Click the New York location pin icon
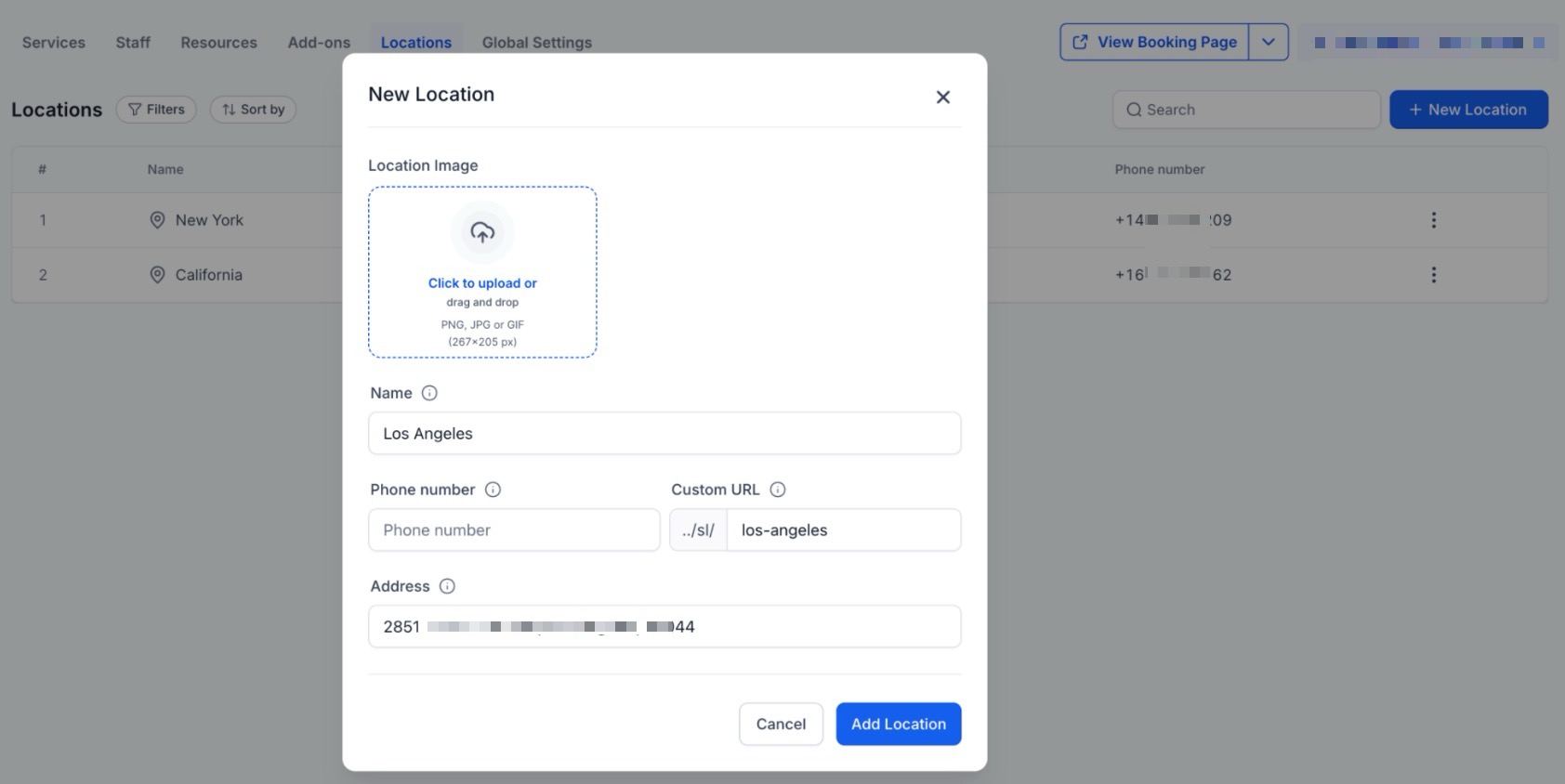This screenshot has height=784, width=1565. click(157, 220)
